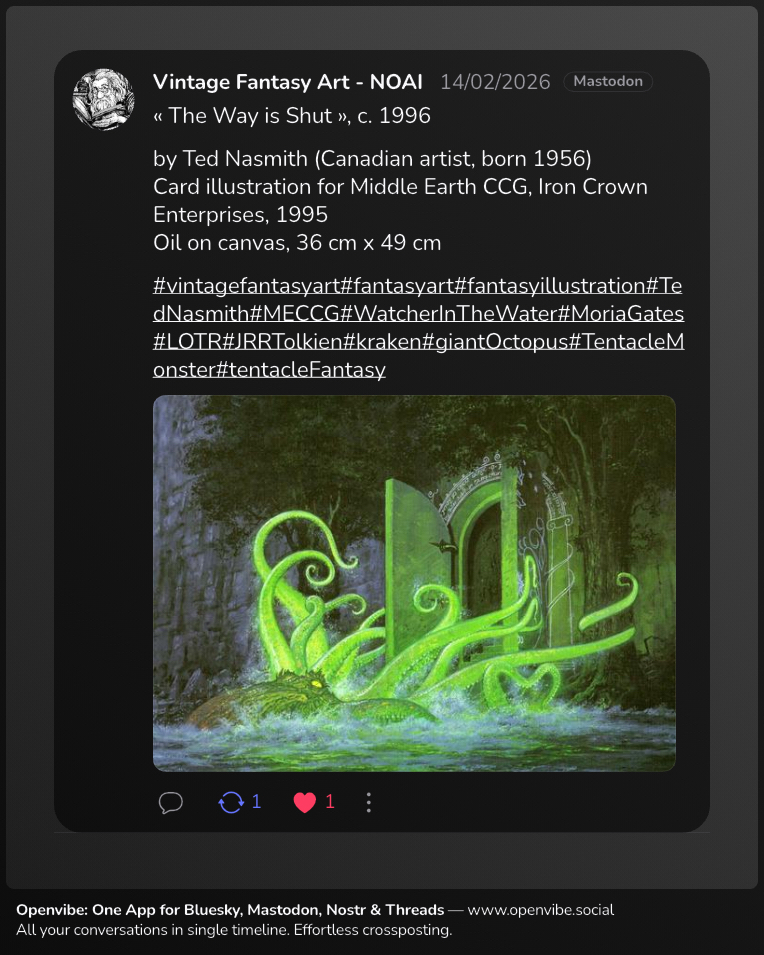
Task: Follow the #vintagefantasyart hashtag
Action: click(x=246, y=286)
